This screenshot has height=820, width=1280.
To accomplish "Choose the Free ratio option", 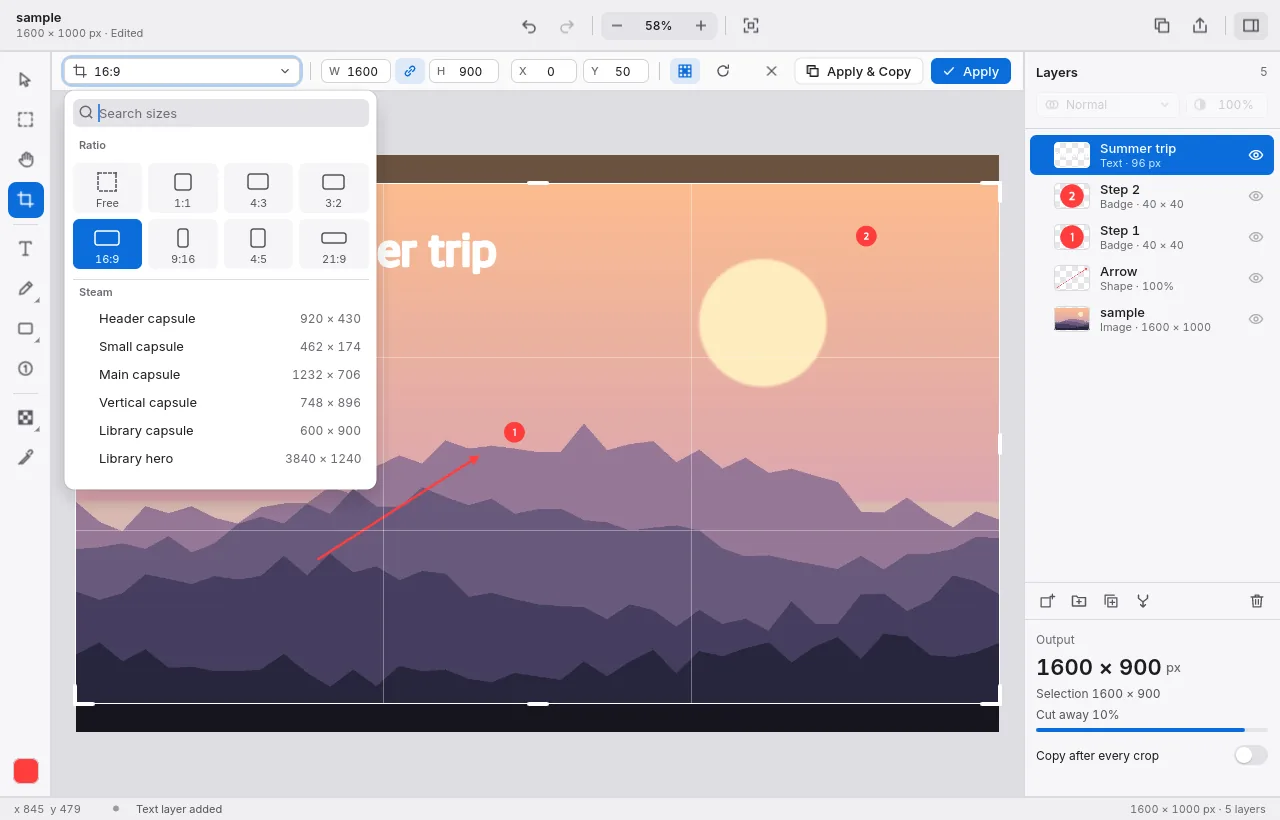I will pos(107,188).
